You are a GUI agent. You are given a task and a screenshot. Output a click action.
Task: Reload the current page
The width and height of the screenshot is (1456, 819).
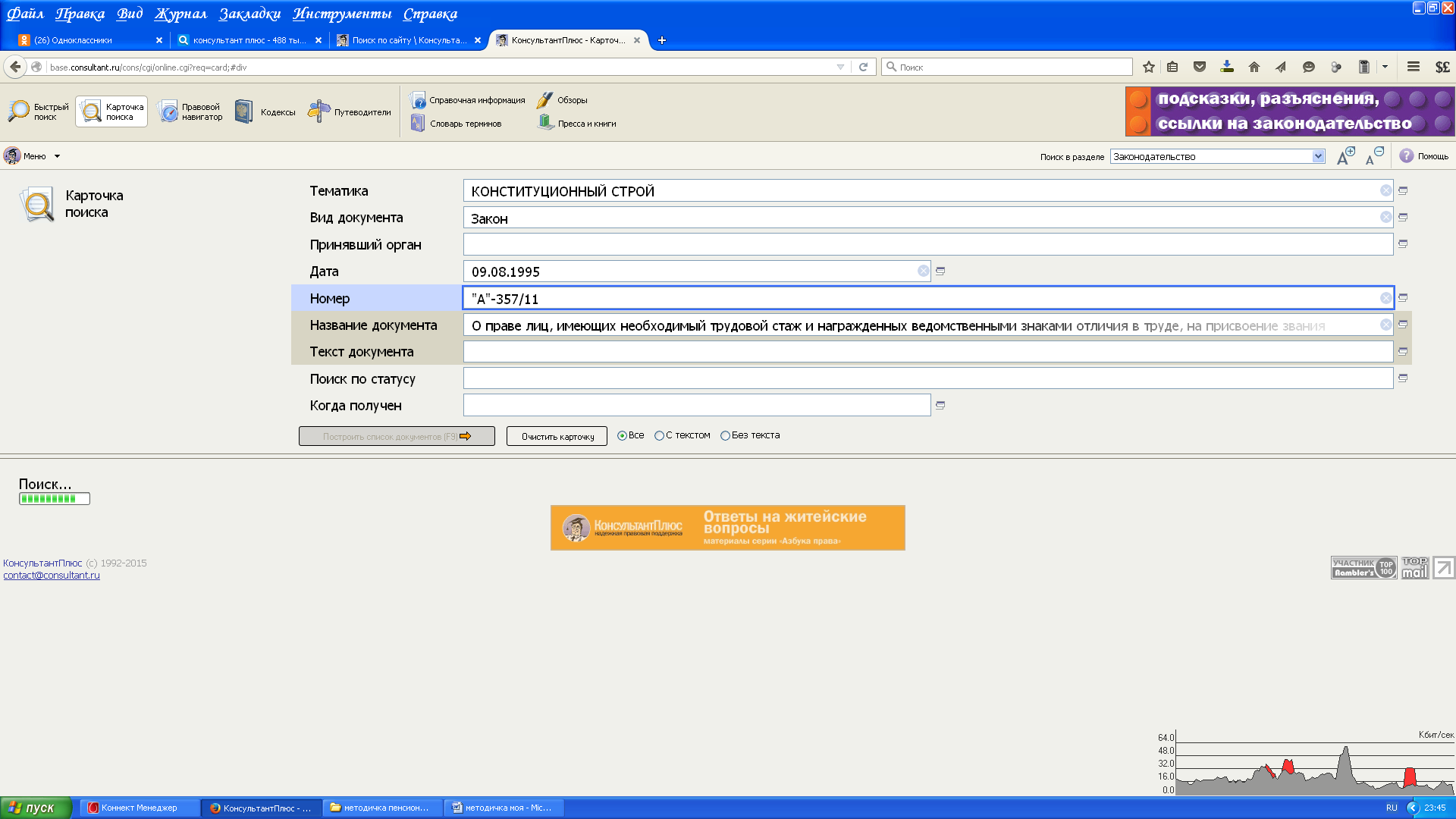863,67
